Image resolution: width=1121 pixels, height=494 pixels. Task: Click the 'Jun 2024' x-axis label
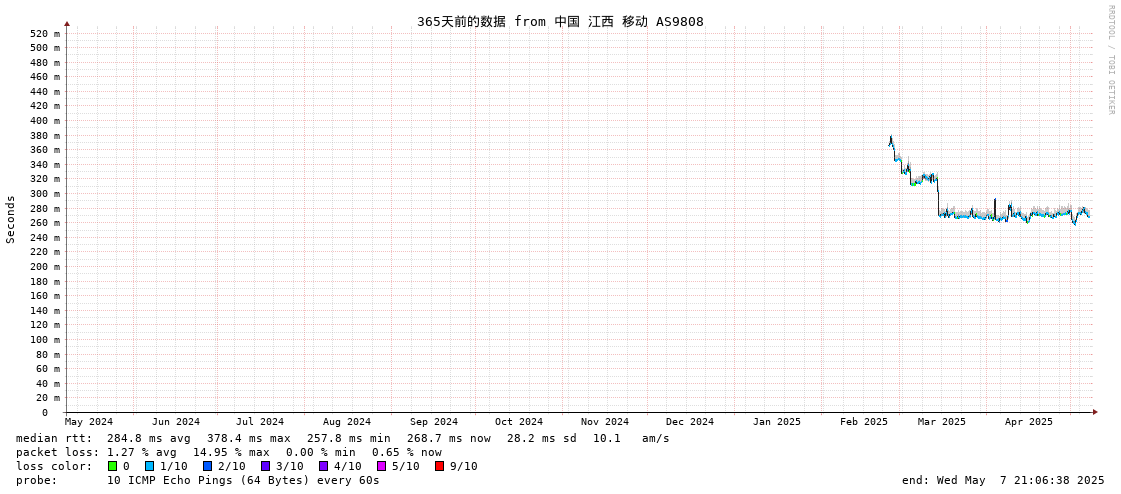pos(176,422)
